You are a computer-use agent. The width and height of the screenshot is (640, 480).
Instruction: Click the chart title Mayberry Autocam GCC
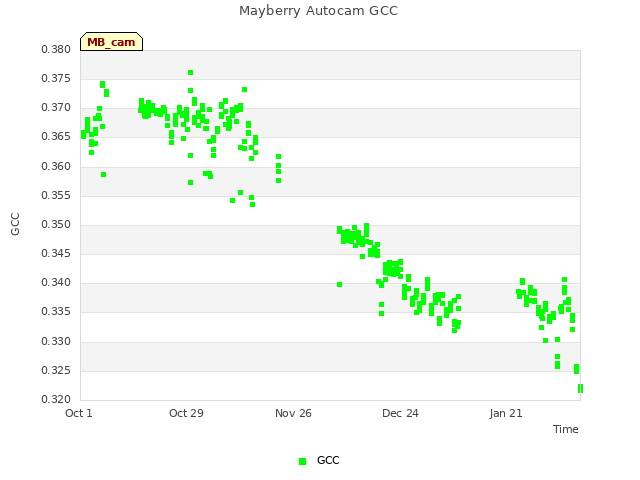pos(318,11)
